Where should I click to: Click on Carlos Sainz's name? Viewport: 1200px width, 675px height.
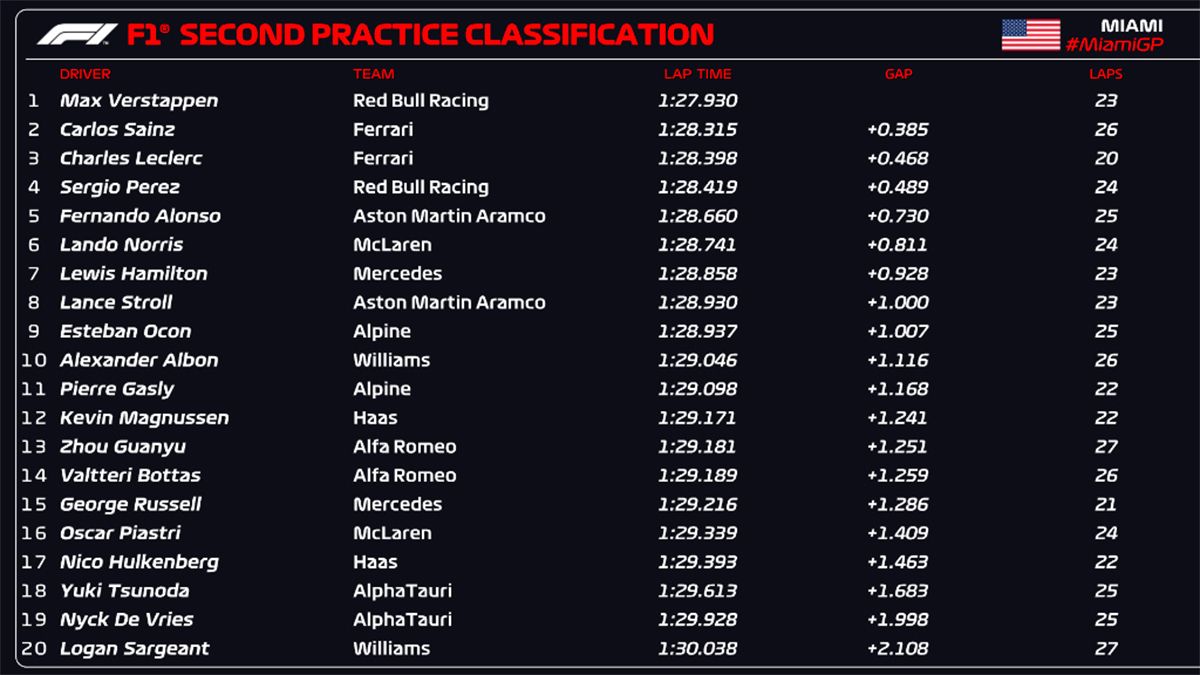coord(117,130)
